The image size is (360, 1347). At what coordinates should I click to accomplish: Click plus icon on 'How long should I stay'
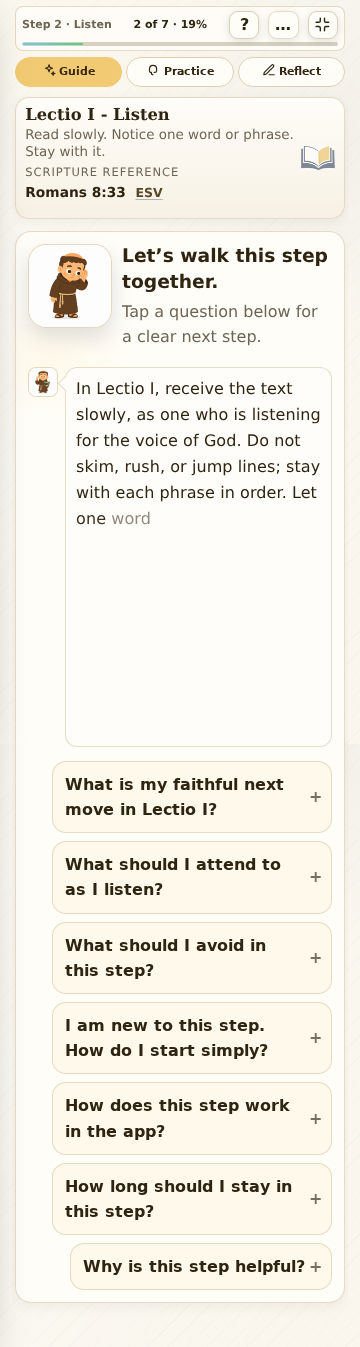316,1199
